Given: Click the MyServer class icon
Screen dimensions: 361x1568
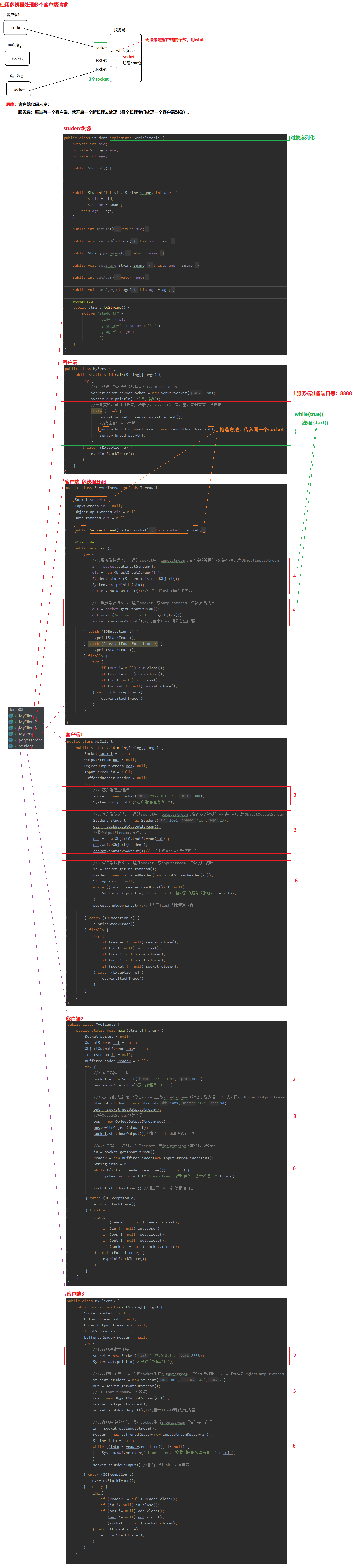Looking at the screenshot, I should click(x=11, y=734).
